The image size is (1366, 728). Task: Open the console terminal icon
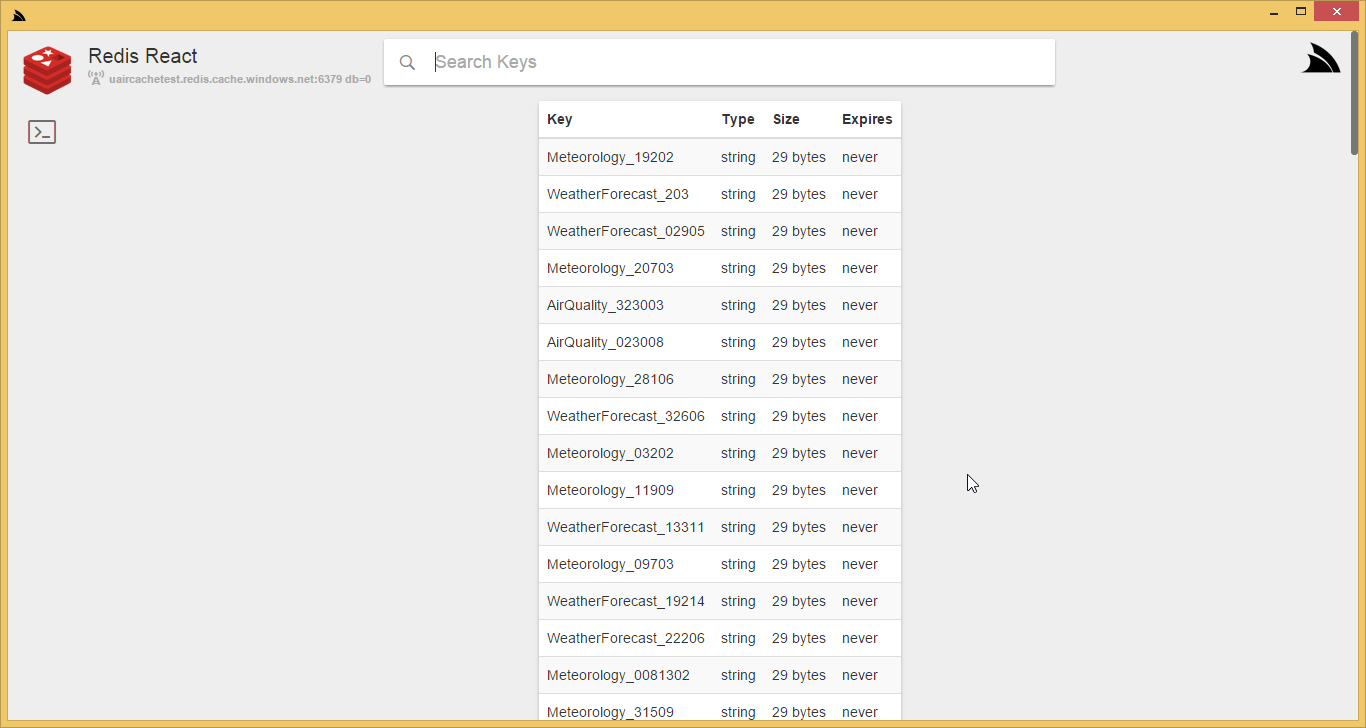(x=42, y=132)
